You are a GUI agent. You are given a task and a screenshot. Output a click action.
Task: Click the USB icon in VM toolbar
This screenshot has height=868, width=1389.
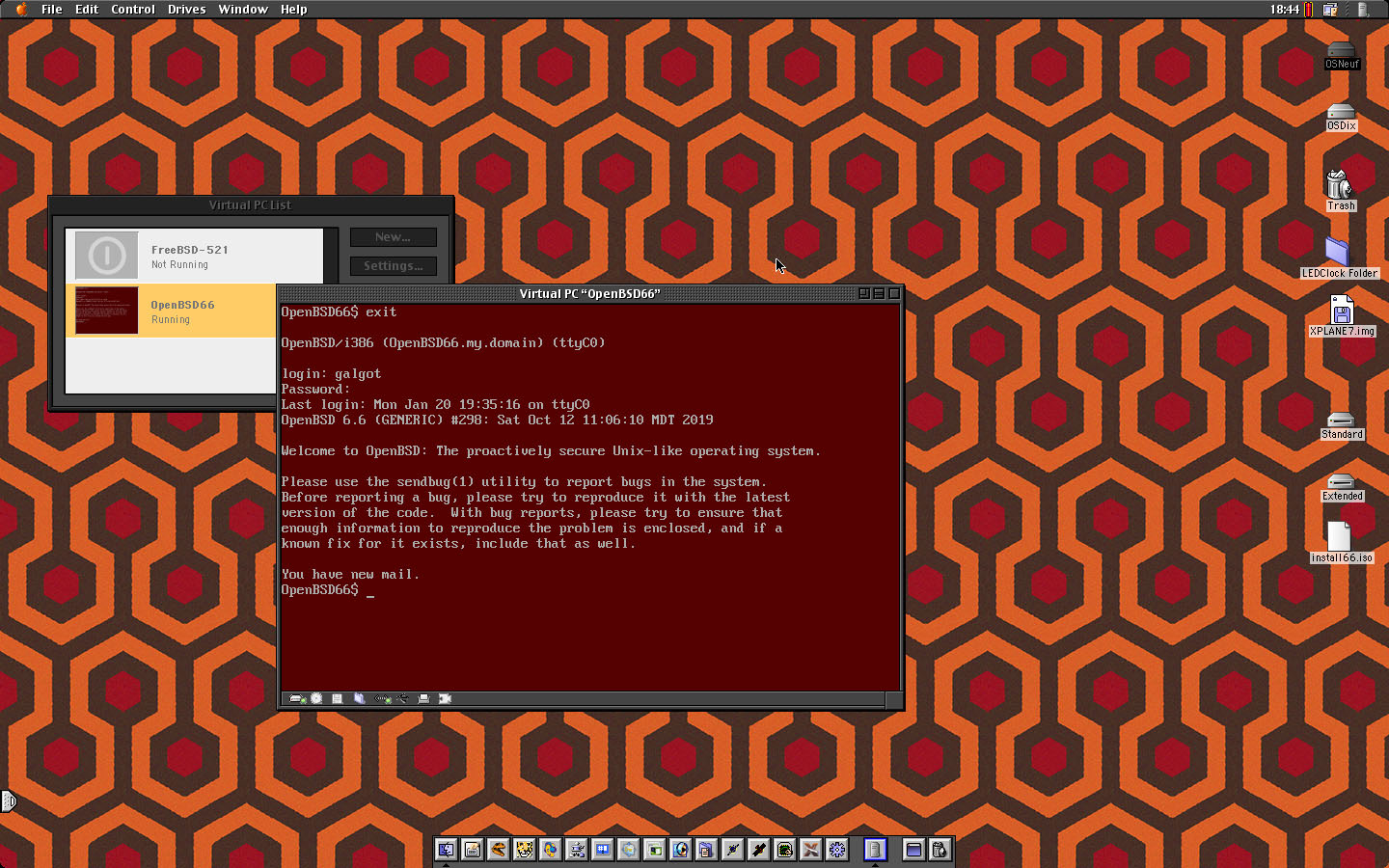point(402,698)
